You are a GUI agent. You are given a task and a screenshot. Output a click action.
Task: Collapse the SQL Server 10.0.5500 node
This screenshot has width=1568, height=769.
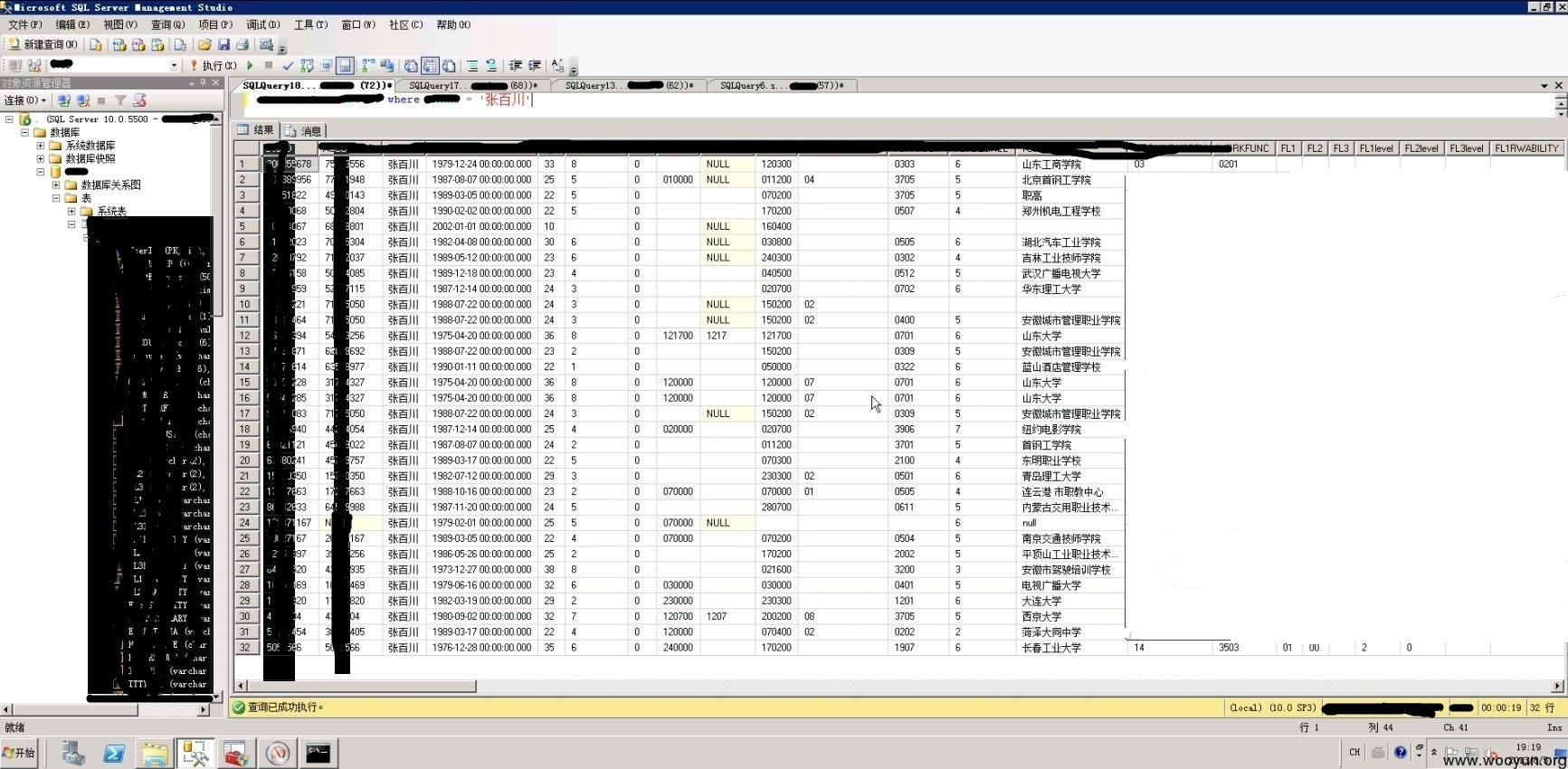(x=9, y=119)
